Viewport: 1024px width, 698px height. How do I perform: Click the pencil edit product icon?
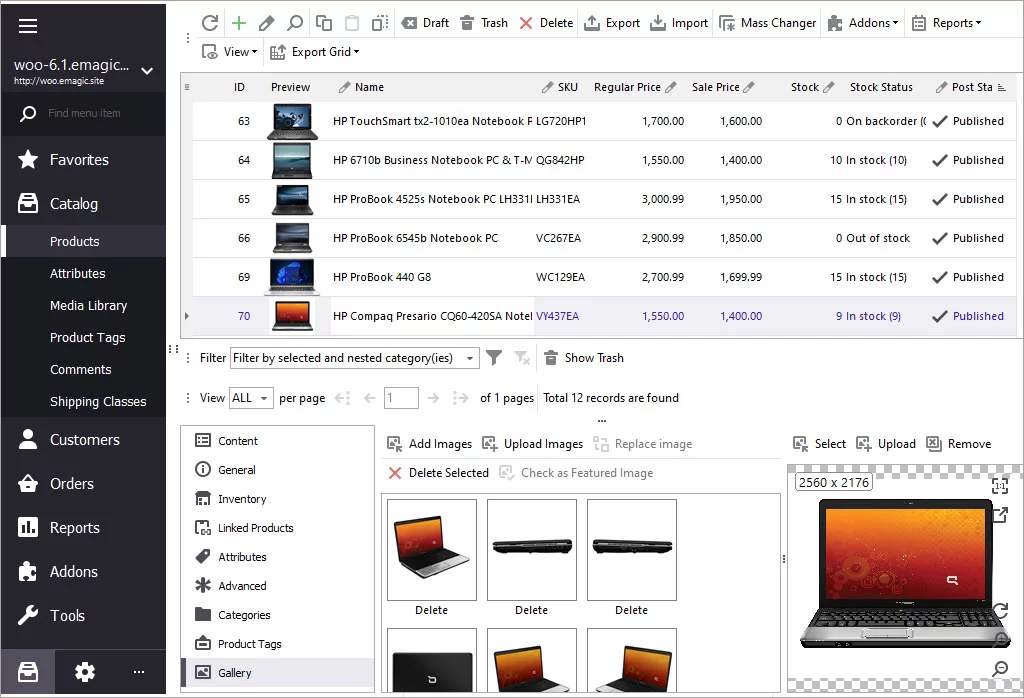pyautogui.click(x=266, y=23)
